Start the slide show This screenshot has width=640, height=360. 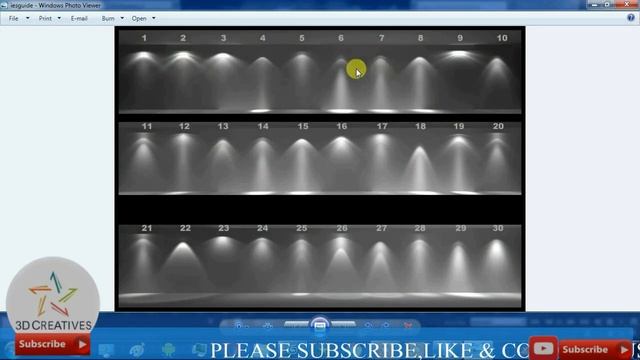point(320,325)
